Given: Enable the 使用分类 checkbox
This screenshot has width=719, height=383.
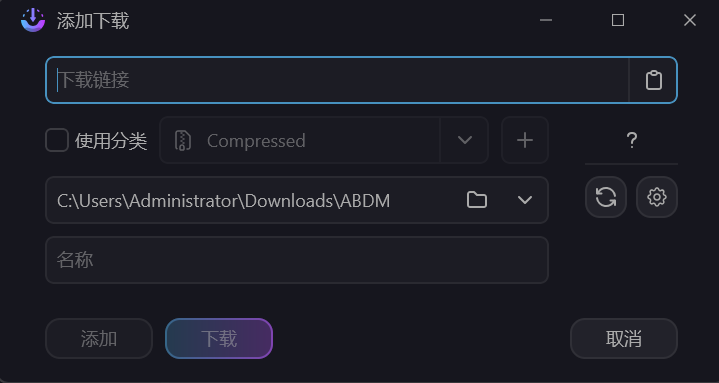Looking at the screenshot, I should click(x=57, y=140).
